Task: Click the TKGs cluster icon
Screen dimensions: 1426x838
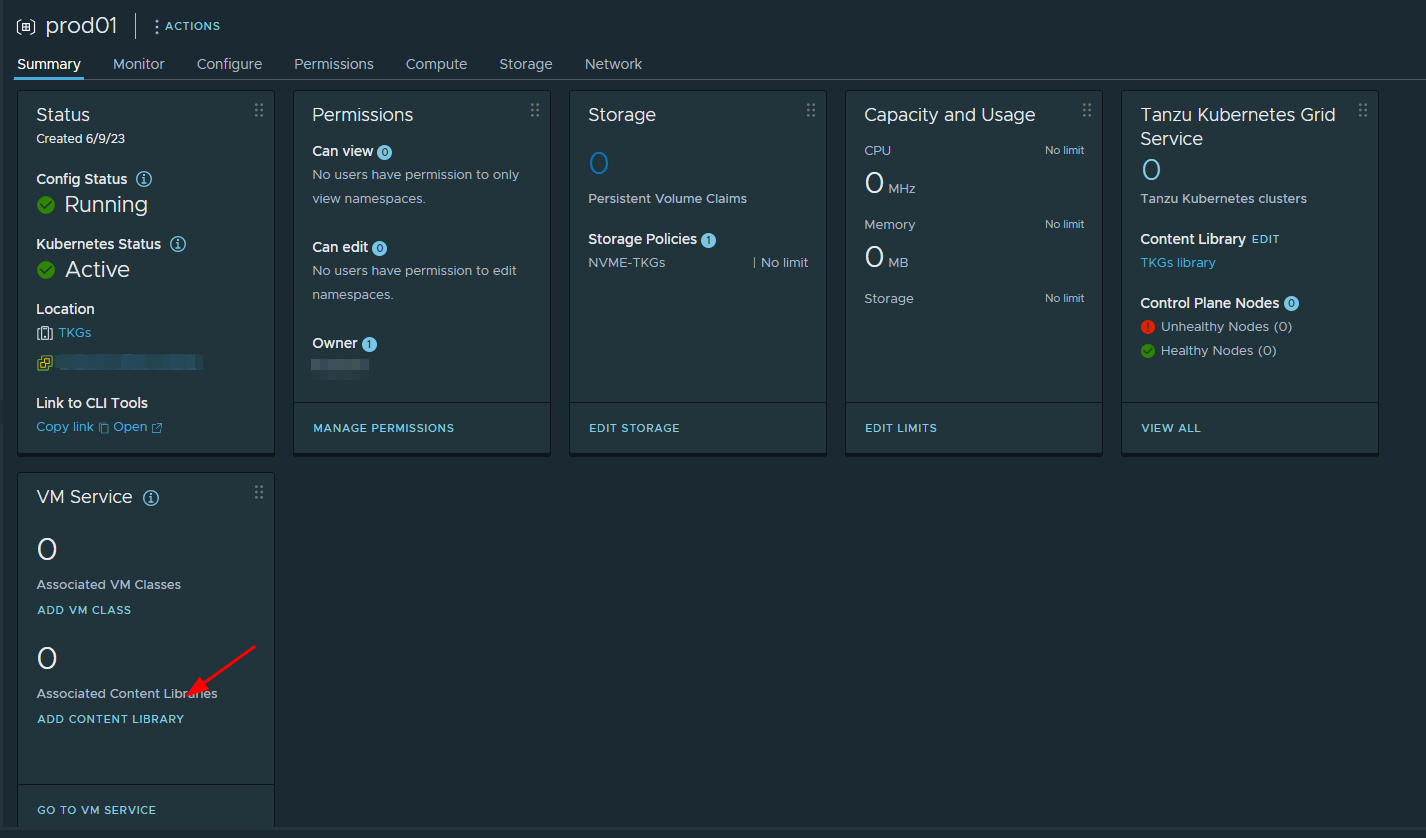Action: [45, 333]
